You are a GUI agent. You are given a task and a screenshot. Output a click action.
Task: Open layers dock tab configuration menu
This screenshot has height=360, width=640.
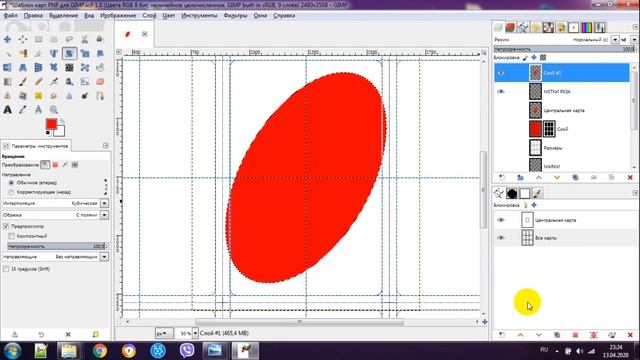pos(635,27)
